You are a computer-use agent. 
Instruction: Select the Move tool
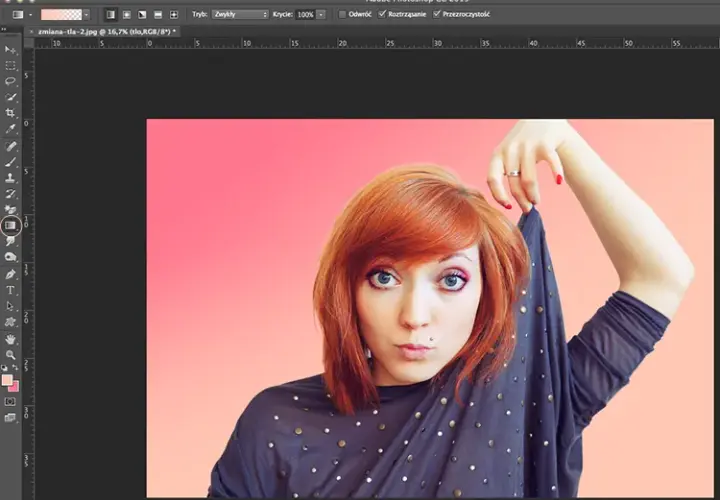(10, 50)
